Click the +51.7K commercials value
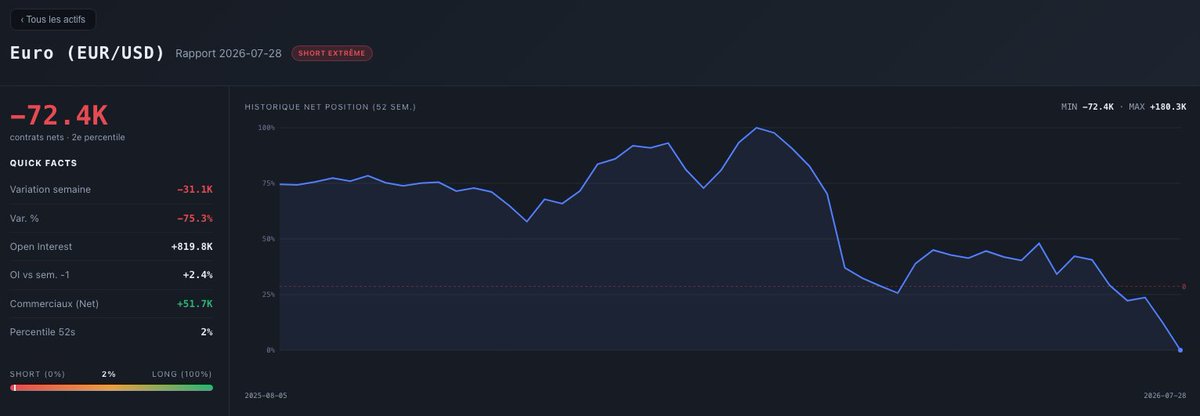The height and width of the screenshot is (416, 1200). [194, 303]
